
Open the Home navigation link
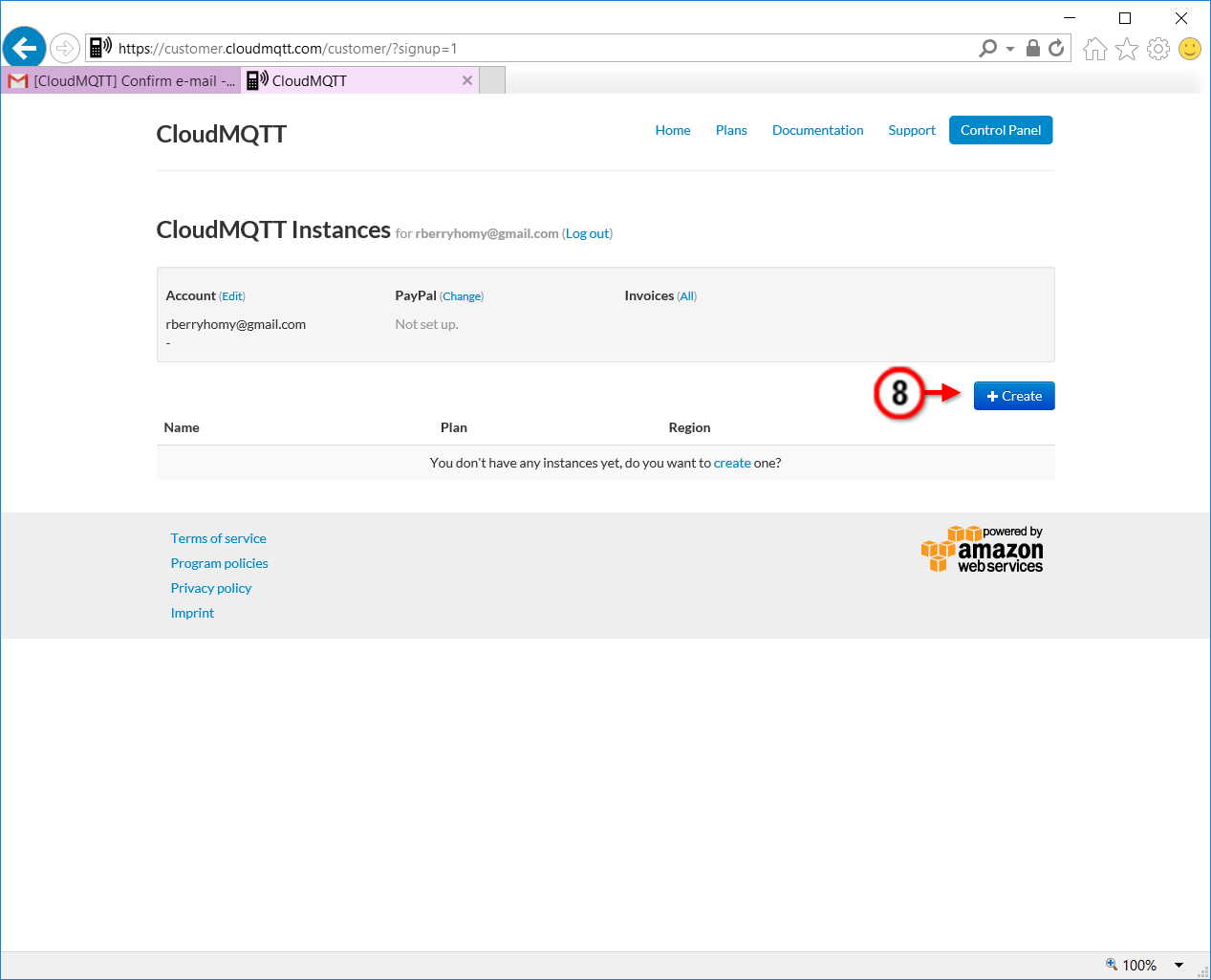click(673, 130)
